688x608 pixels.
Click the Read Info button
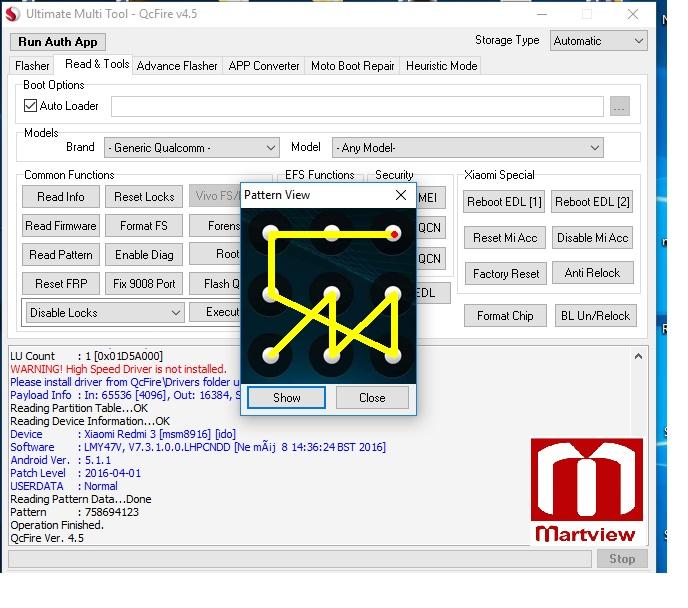[61, 197]
